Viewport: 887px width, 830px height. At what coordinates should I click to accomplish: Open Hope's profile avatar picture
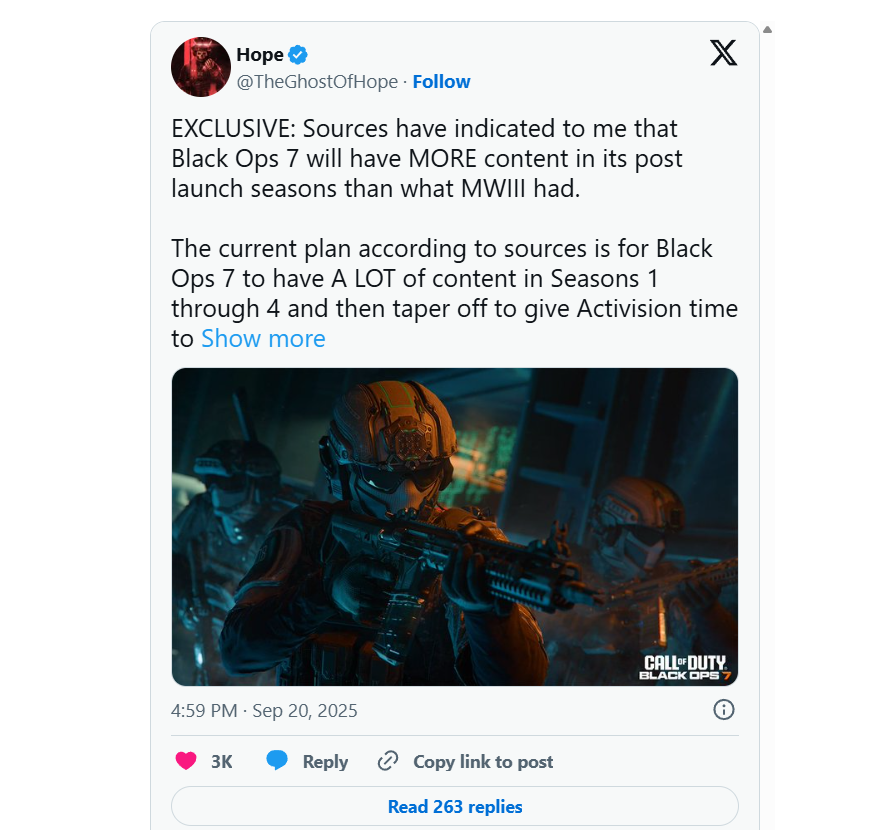point(201,67)
